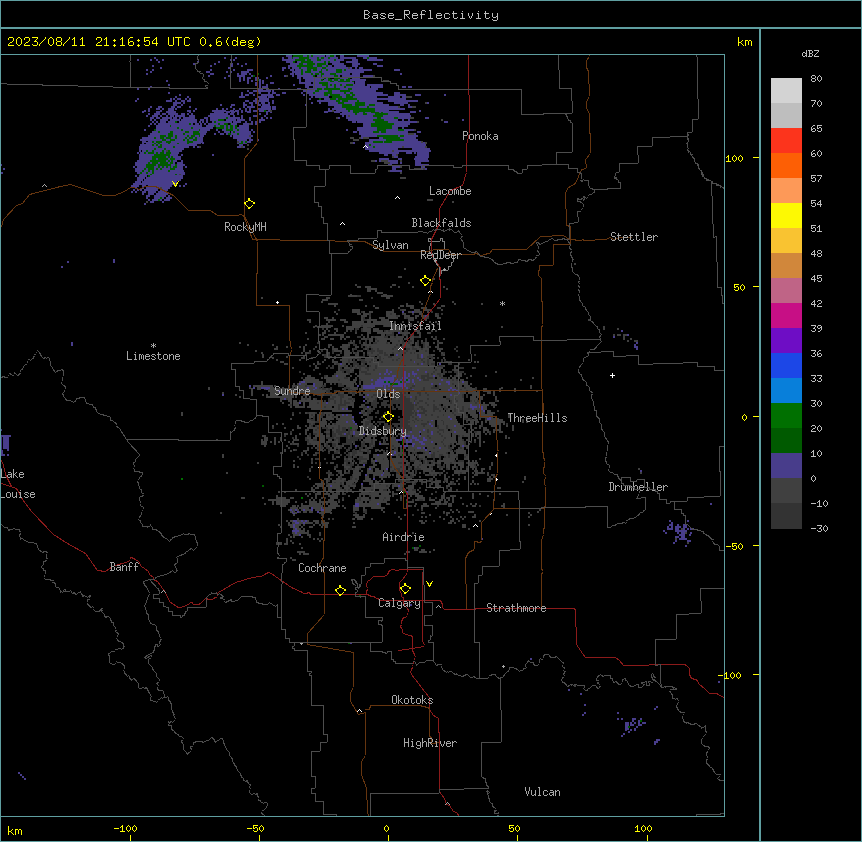Click the HighRiver label

[430, 743]
